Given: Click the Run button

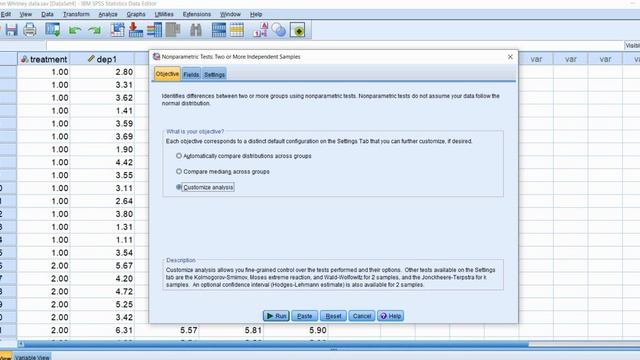Looking at the screenshot, I should 276,316.
